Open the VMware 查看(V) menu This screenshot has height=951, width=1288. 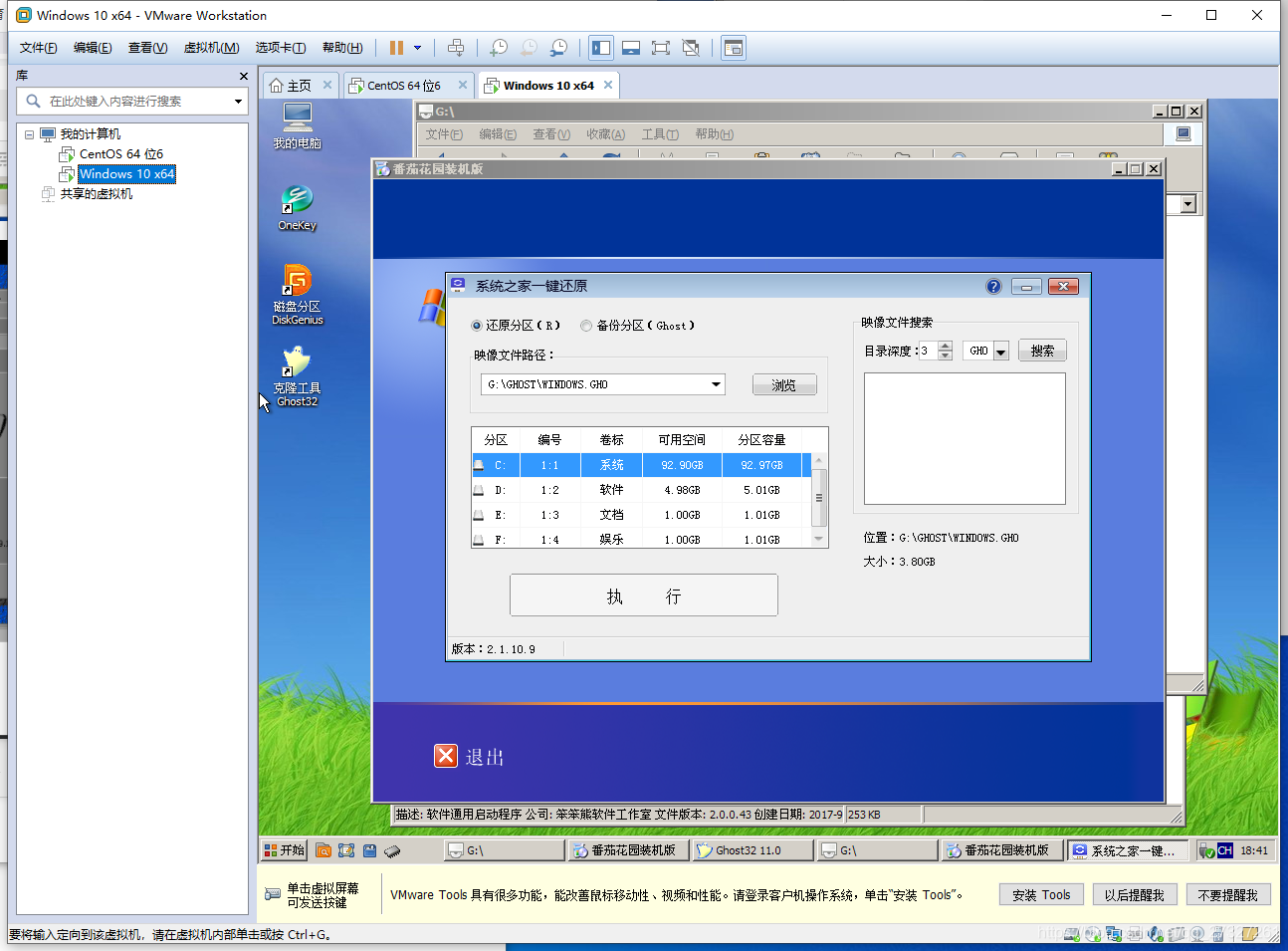click(x=147, y=48)
